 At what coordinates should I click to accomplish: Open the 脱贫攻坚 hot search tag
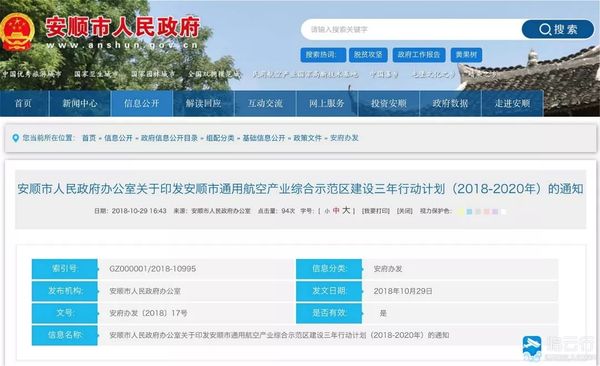point(368,55)
